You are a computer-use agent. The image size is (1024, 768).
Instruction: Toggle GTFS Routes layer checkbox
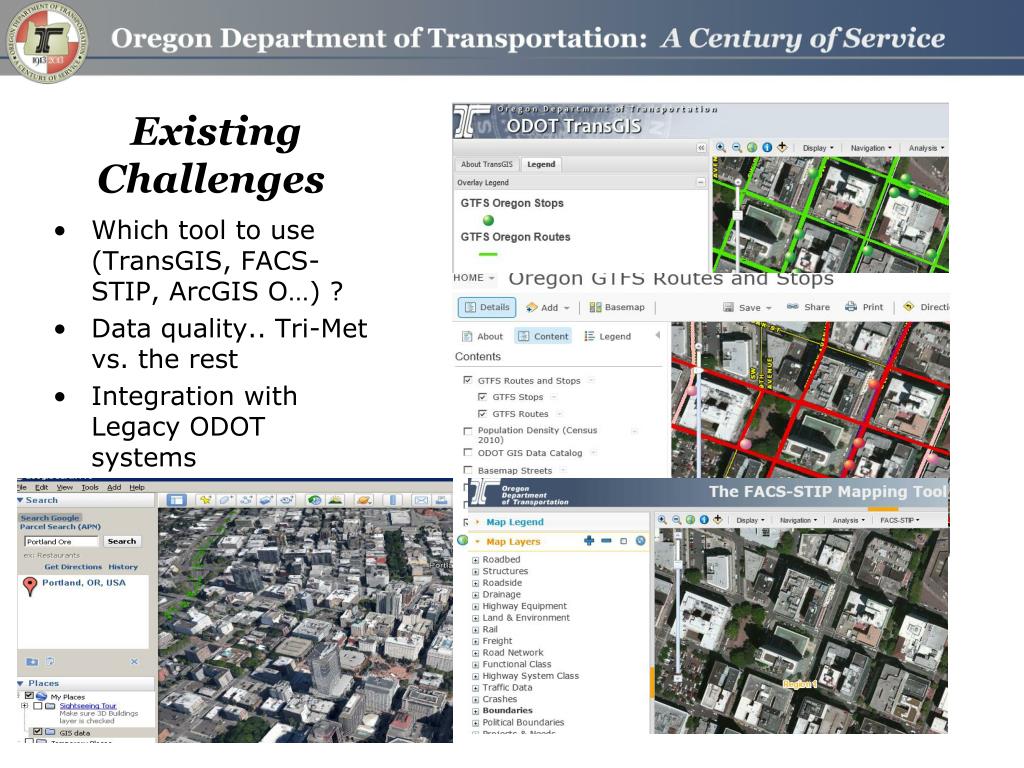482,413
